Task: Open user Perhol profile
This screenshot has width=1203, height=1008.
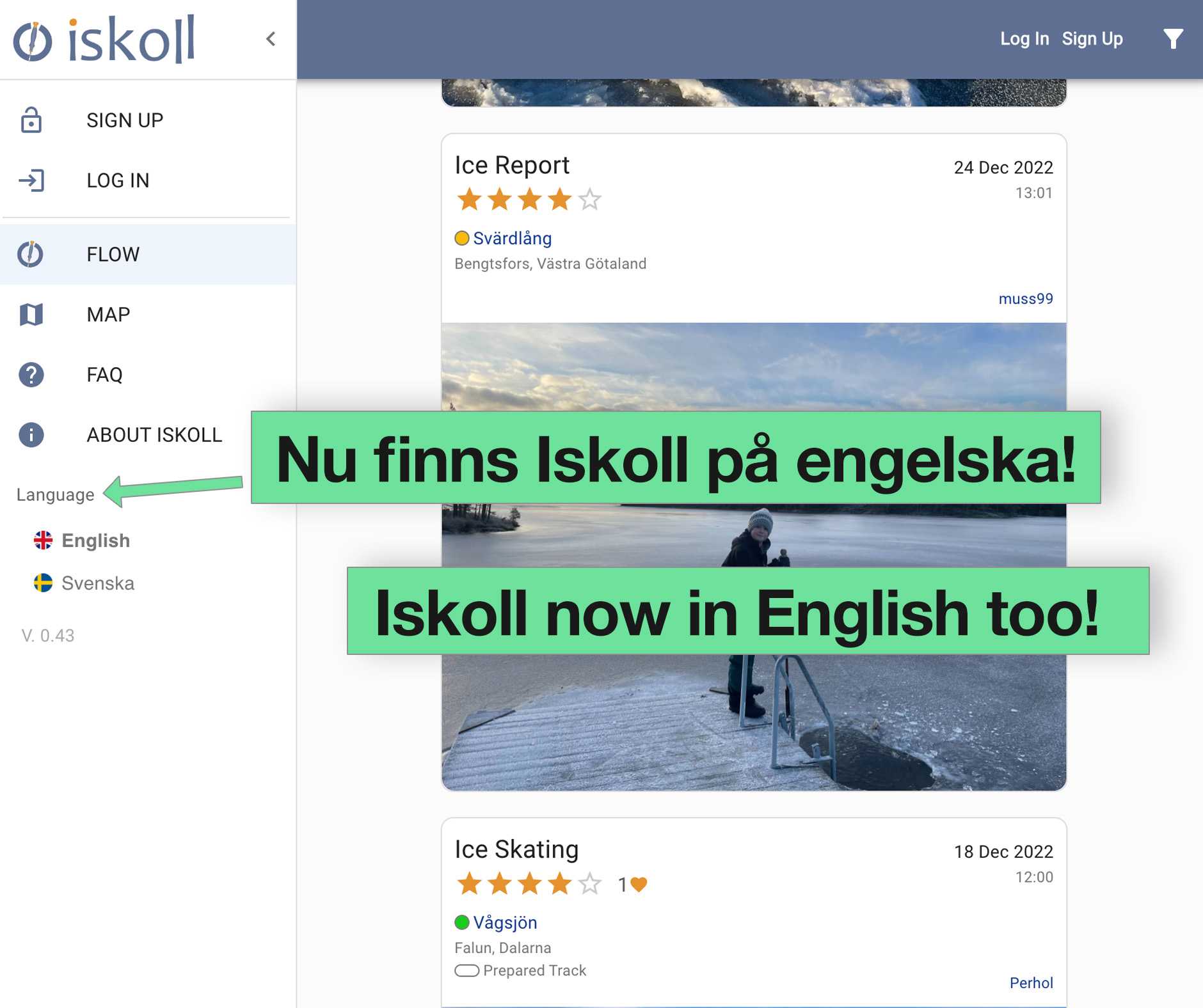Action: tap(1031, 983)
